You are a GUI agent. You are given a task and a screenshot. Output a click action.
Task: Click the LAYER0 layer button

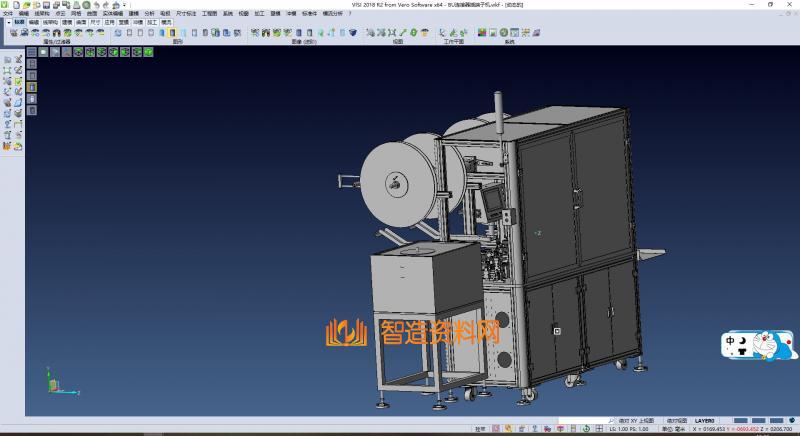point(704,421)
